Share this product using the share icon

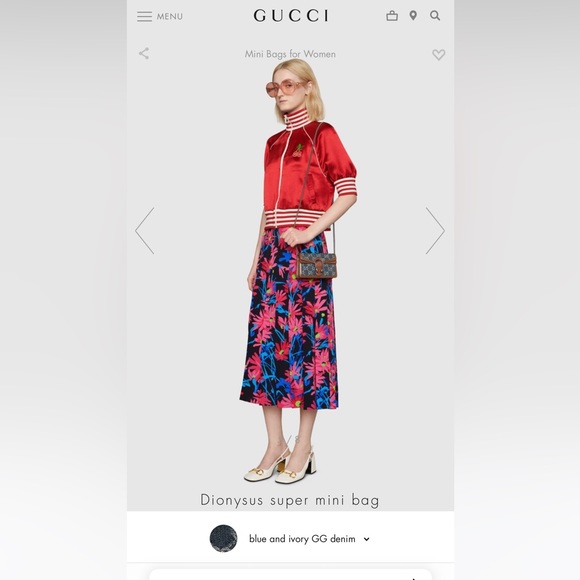coord(144,53)
